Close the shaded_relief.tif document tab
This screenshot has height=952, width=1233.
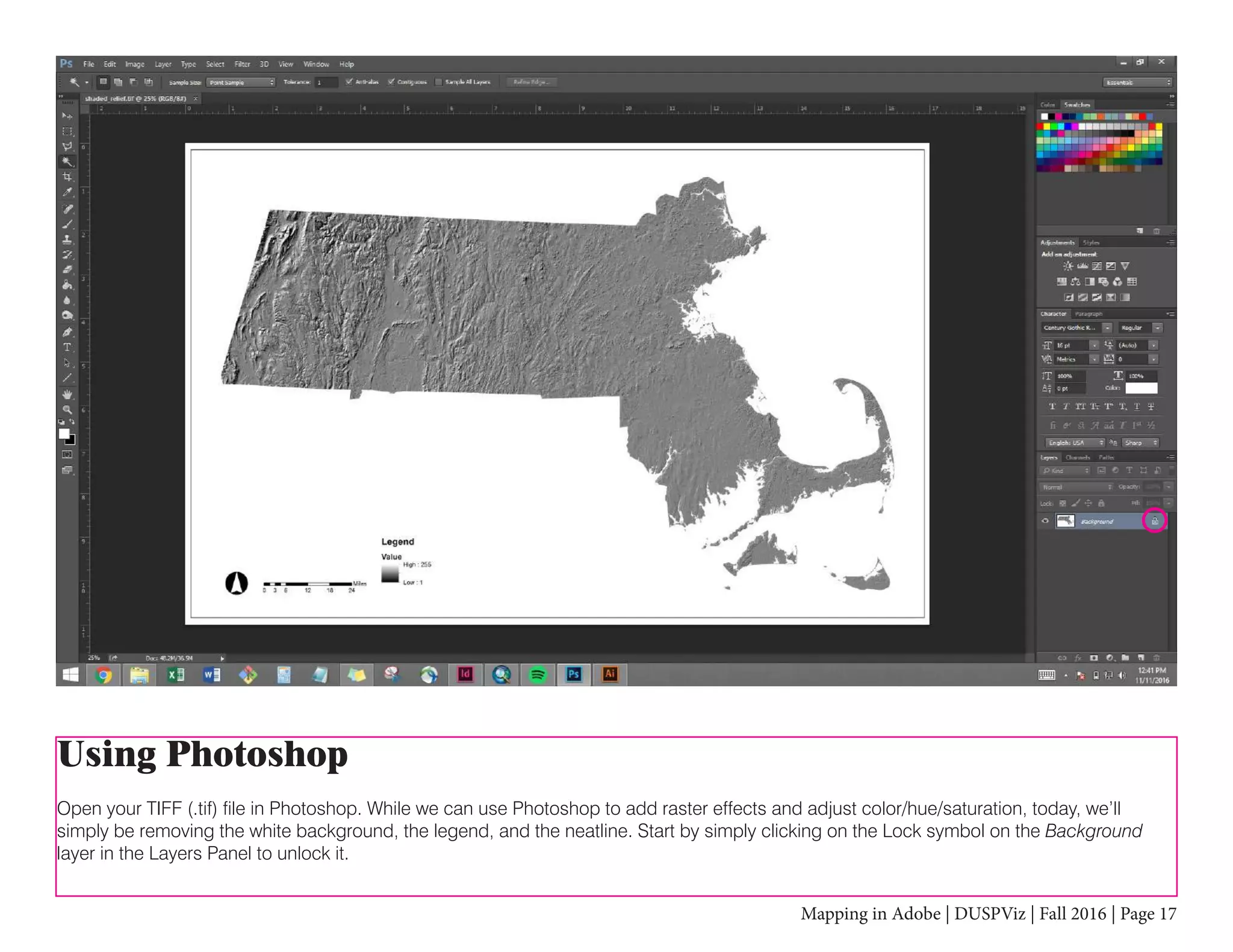(x=195, y=98)
